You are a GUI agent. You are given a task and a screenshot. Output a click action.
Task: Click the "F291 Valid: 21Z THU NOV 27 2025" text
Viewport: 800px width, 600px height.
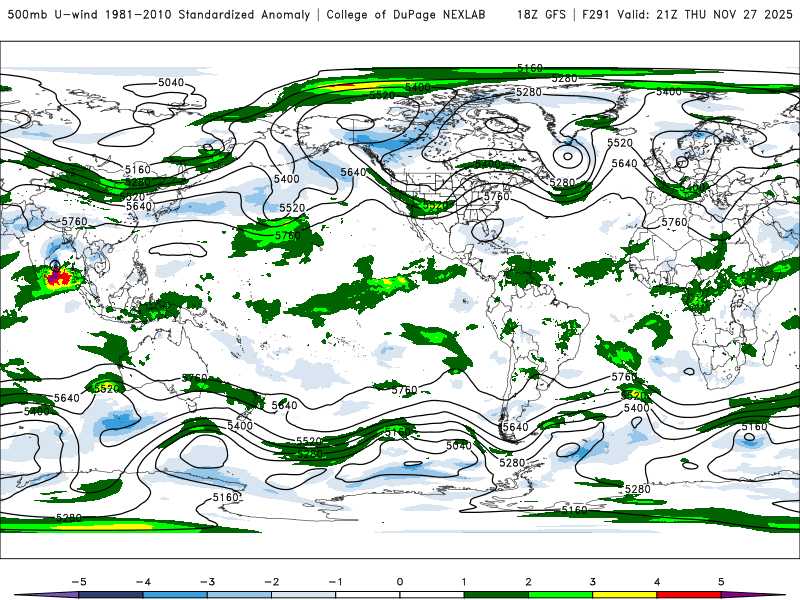click(687, 15)
